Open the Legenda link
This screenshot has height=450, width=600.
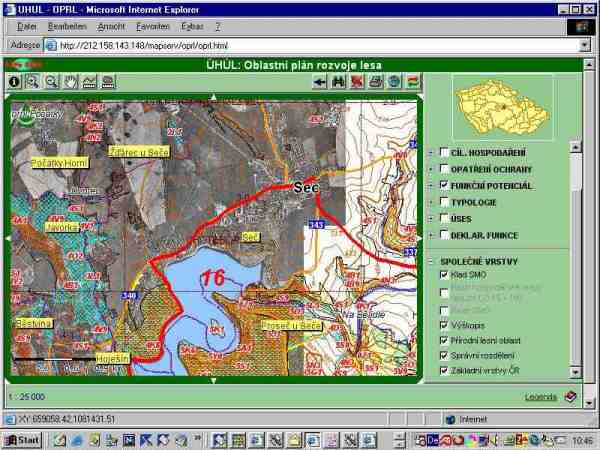540,397
